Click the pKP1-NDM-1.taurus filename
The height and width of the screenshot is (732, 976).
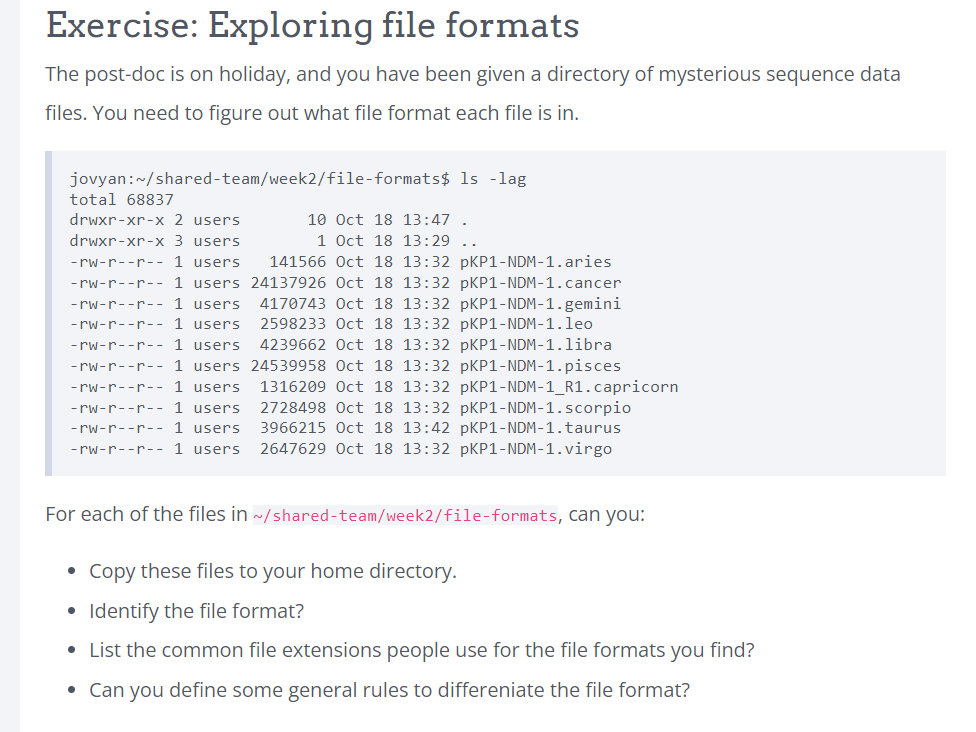[x=540, y=428]
